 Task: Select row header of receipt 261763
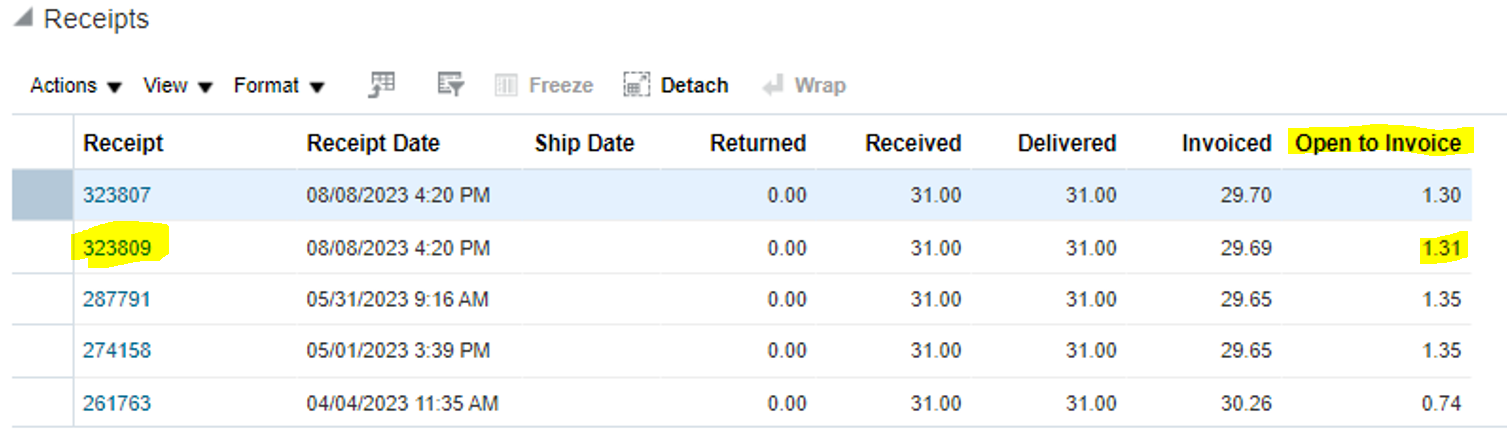pyautogui.click(x=42, y=404)
